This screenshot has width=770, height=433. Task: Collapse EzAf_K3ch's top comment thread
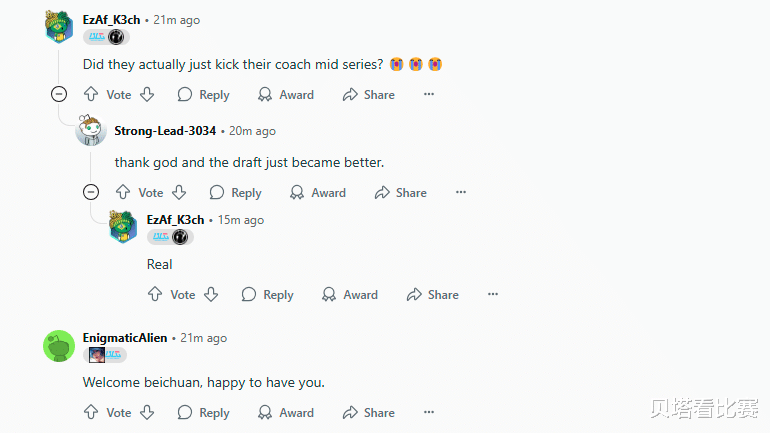59,95
